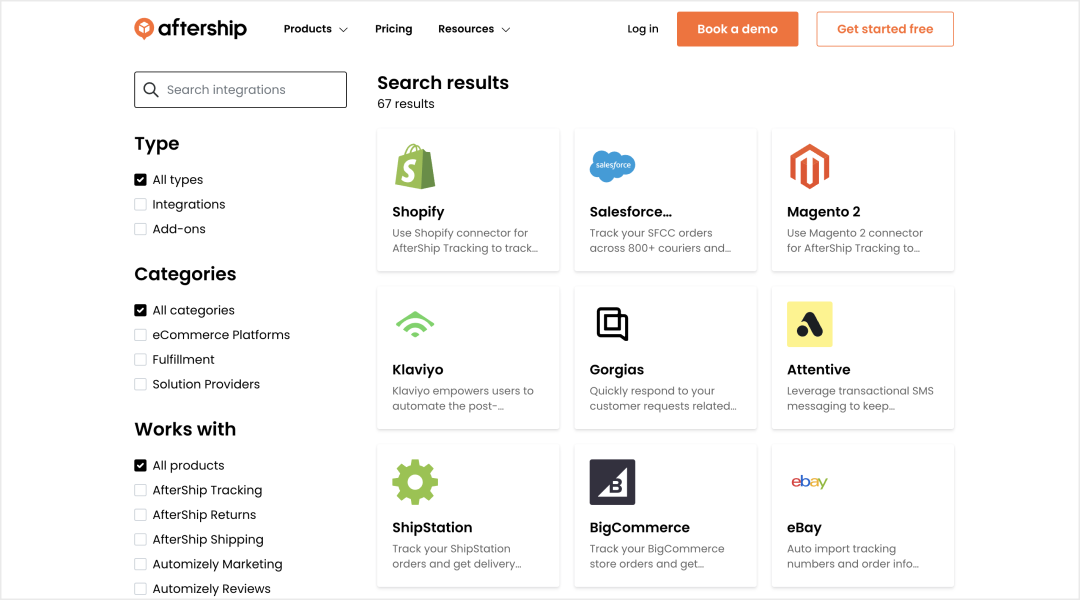Screen dimensions: 1080x600
Task: Click the Book a demo button
Action: click(x=738, y=29)
